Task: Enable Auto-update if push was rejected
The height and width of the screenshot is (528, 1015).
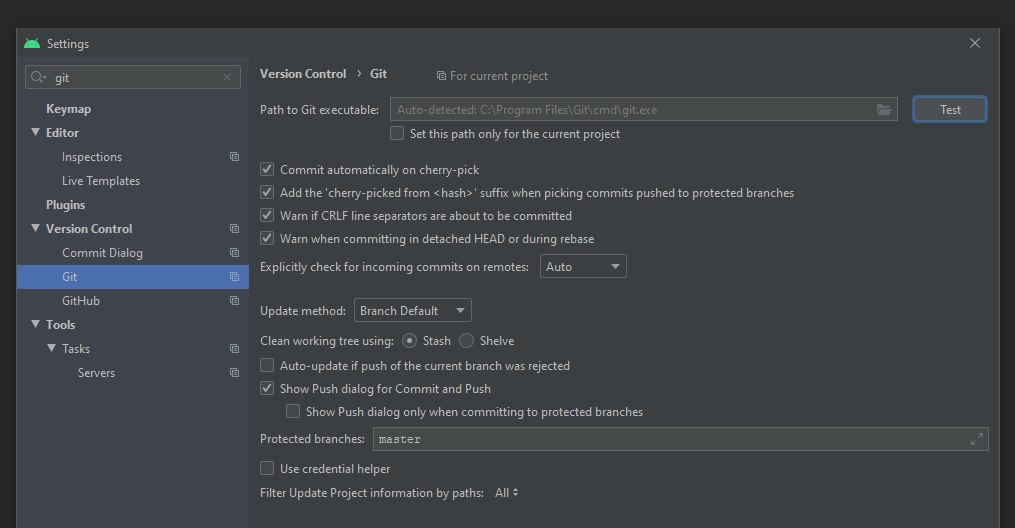Action: [x=267, y=366]
